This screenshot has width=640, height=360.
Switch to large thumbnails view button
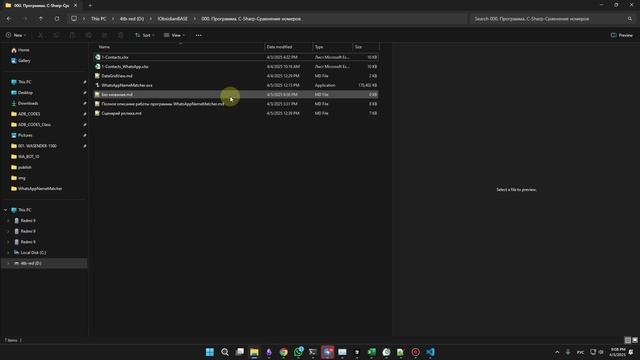635,340
